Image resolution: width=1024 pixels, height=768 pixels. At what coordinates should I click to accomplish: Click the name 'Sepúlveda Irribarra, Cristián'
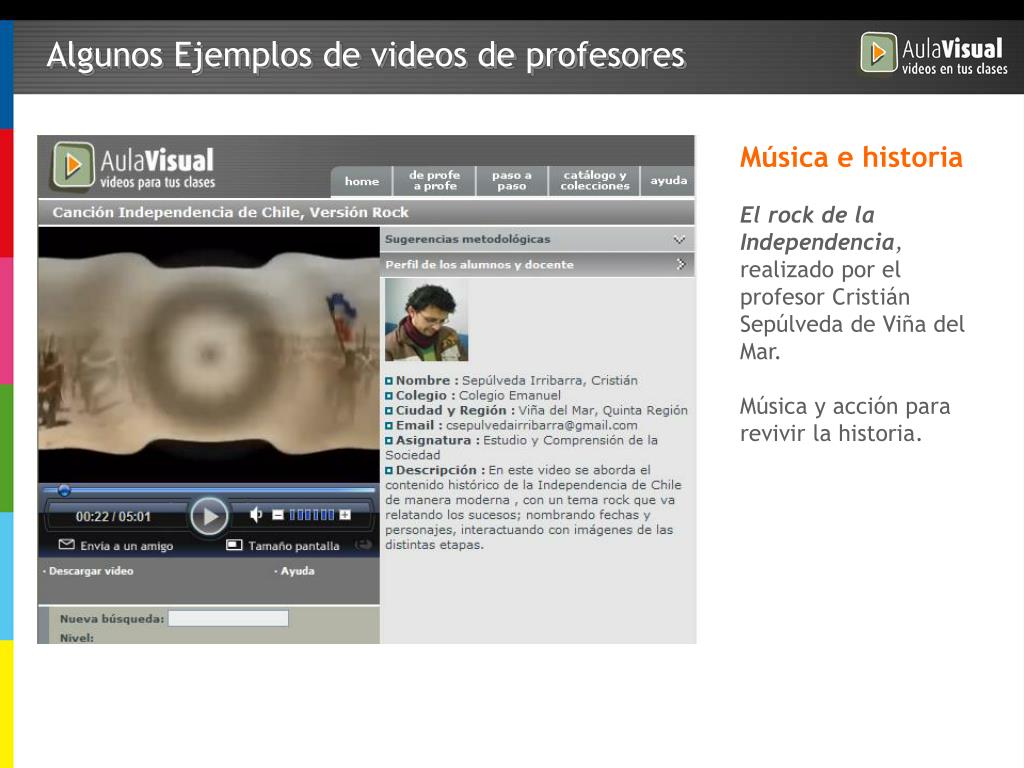550,380
